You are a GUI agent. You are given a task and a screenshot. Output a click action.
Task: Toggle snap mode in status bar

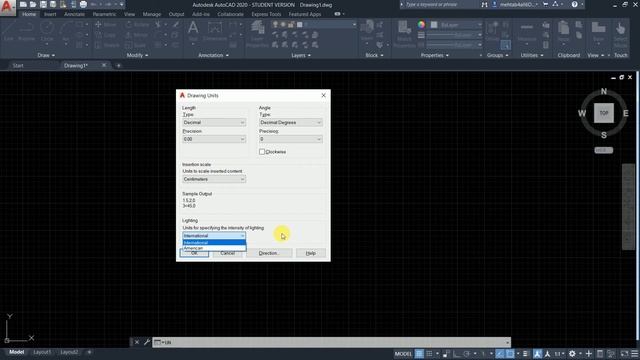429,354
